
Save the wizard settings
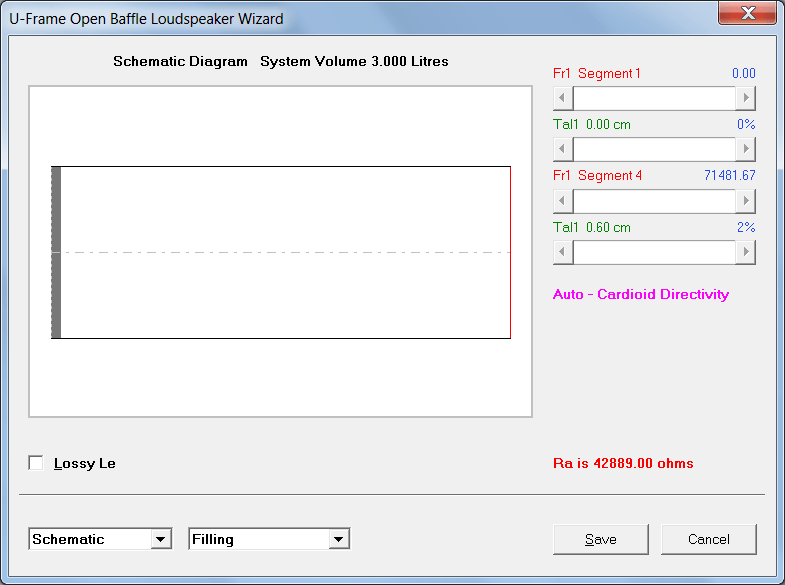pyautogui.click(x=601, y=539)
